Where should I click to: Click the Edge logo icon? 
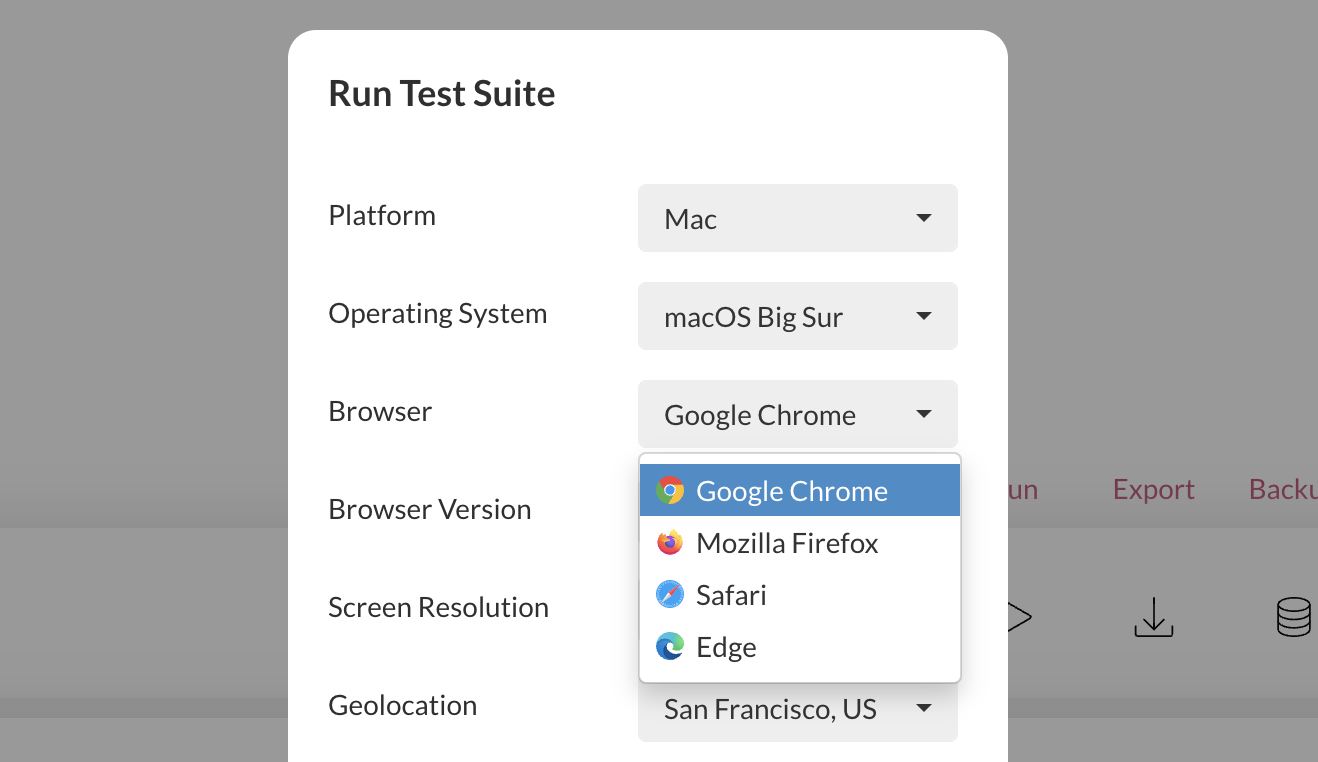point(670,647)
